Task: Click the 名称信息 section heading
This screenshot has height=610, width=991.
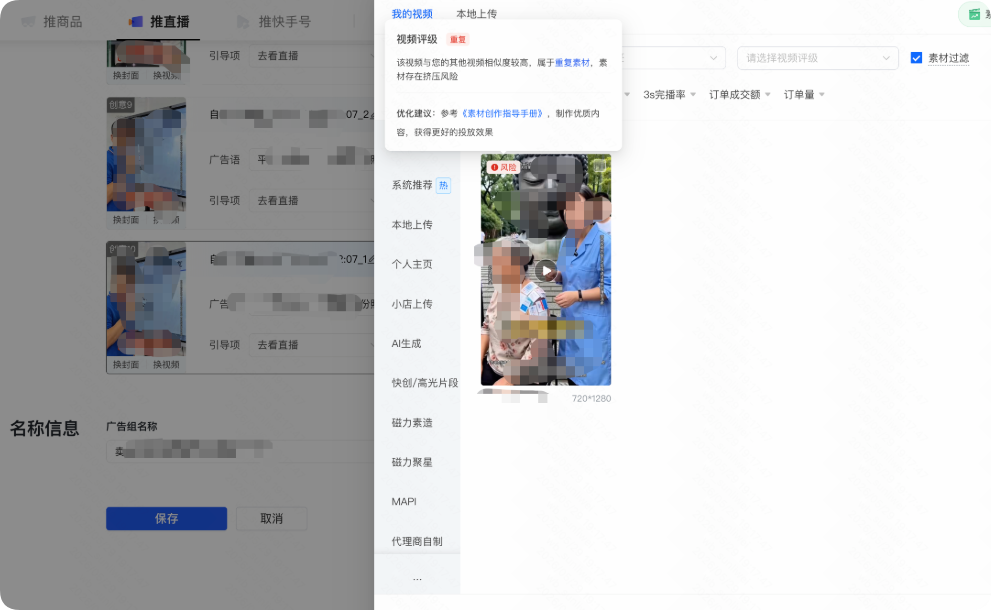Action: [44, 429]
